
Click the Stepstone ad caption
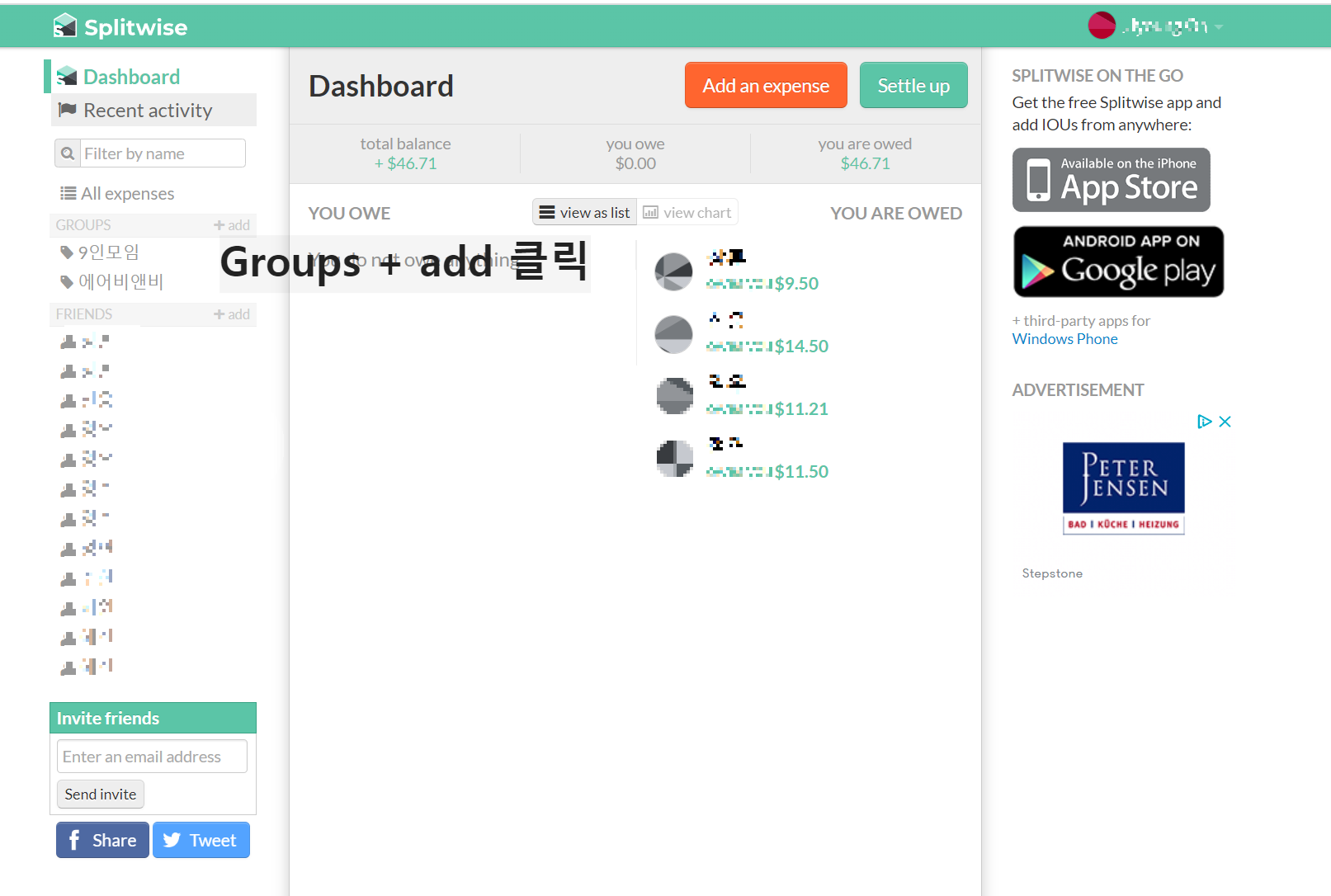tap(1052, 573)
